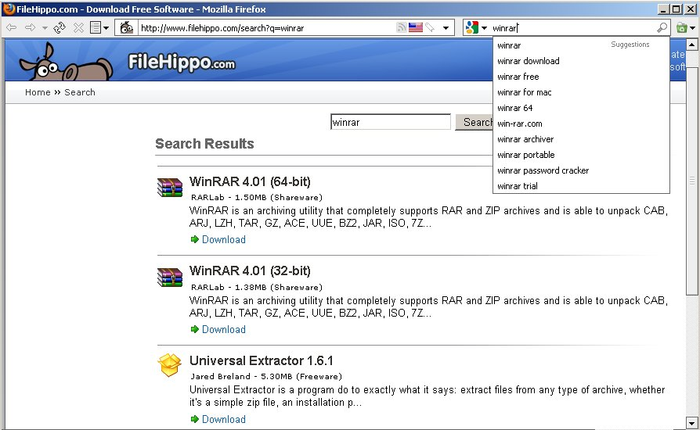700x430 pixels.
Task: Click the magnifying glass search icon
Action: [x=662, y=28]
